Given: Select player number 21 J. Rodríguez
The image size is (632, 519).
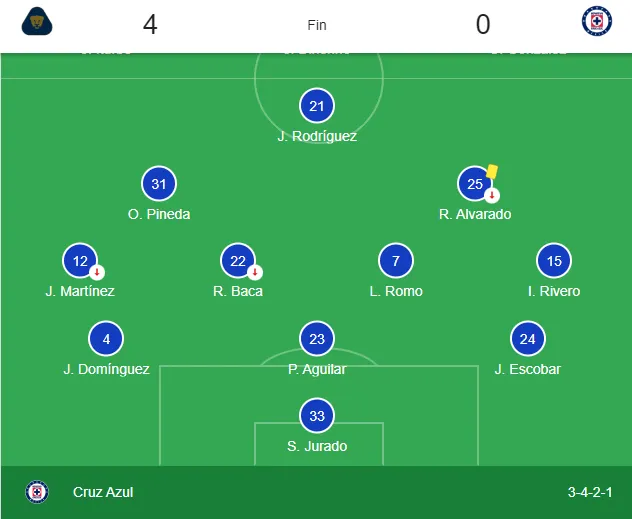Looking at the screenshot, I should [317, 106].
